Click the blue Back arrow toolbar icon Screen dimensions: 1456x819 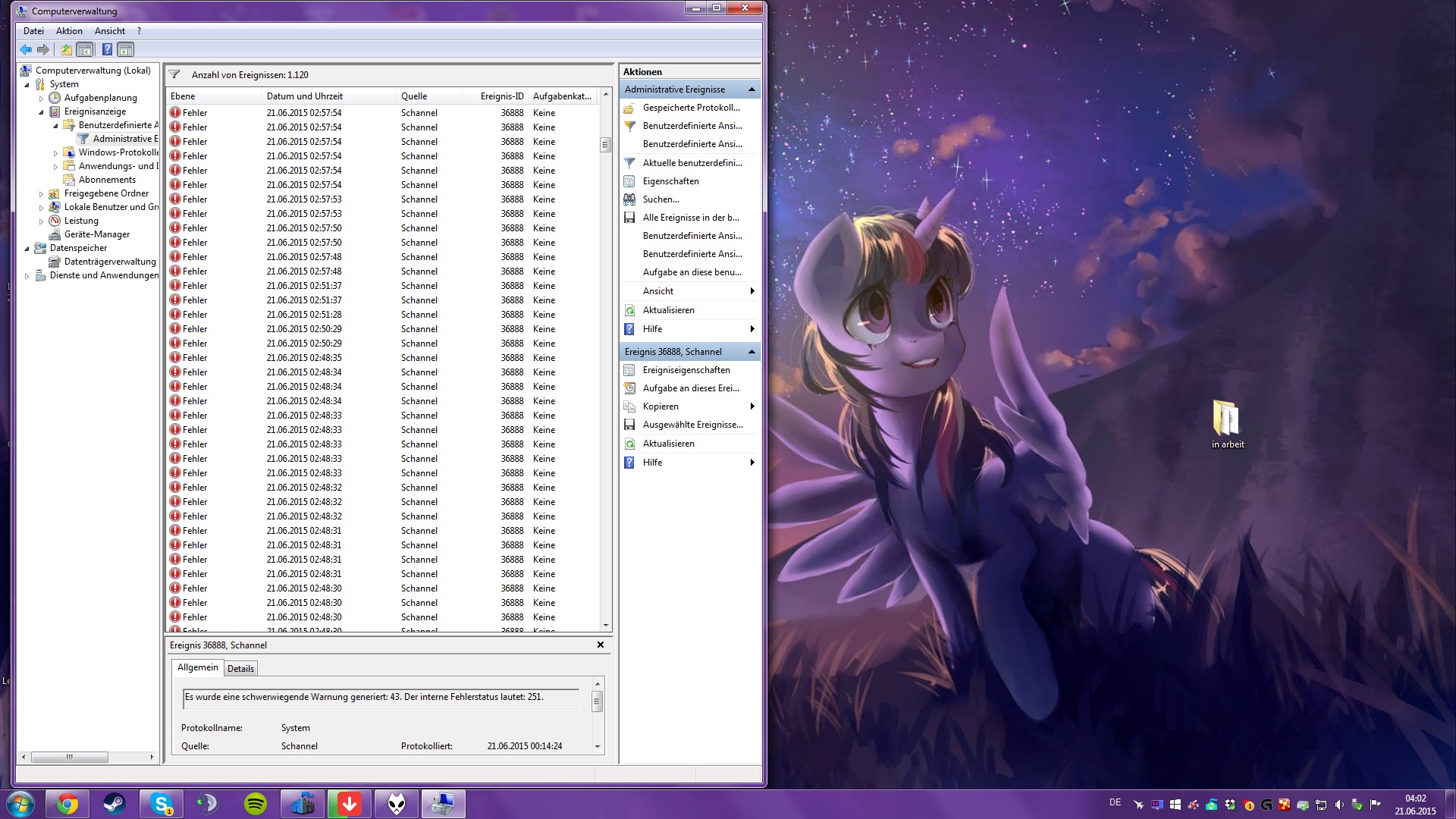pos(26,50)
